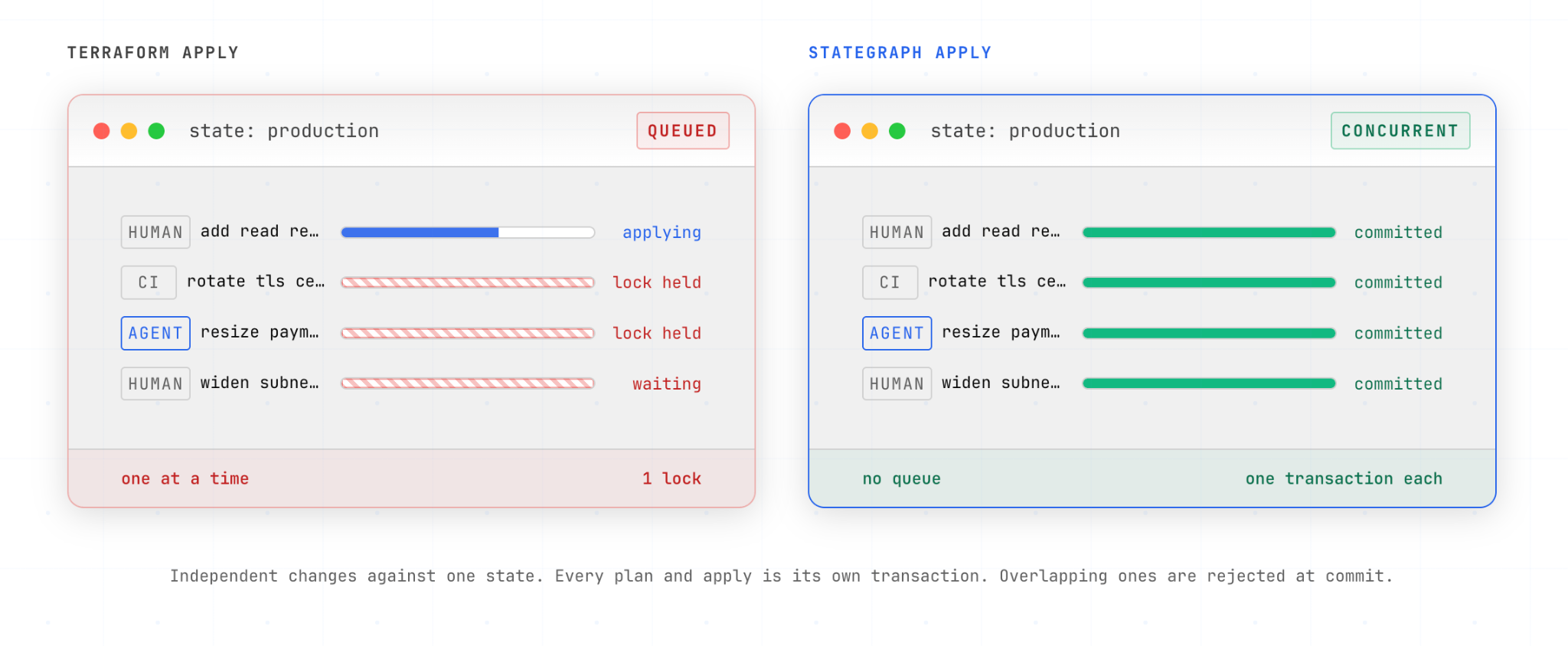Click 'committed' on Stategraph 'add read re…' row

[x=1398, y=232]
